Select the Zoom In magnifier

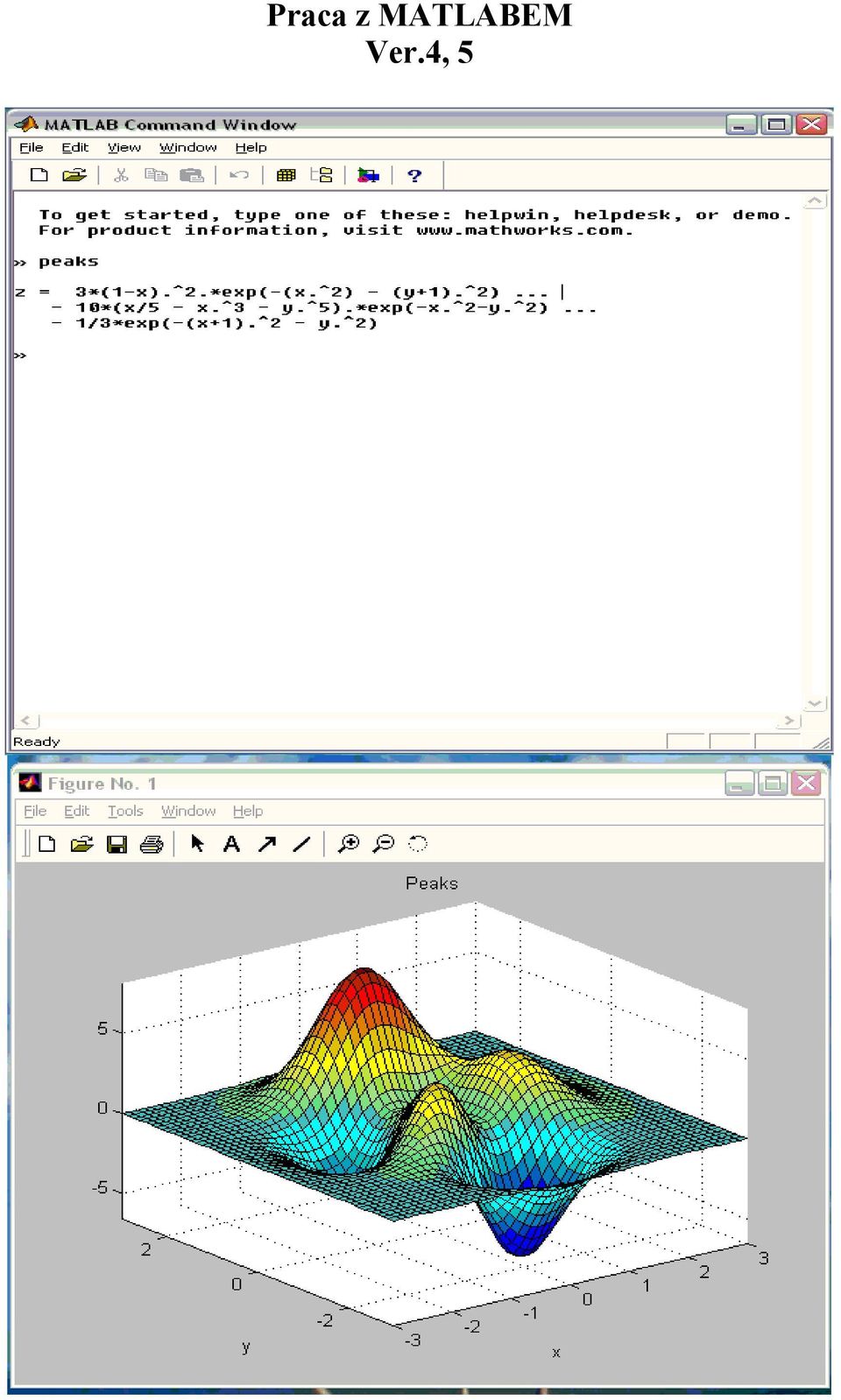tap(349, 843)
